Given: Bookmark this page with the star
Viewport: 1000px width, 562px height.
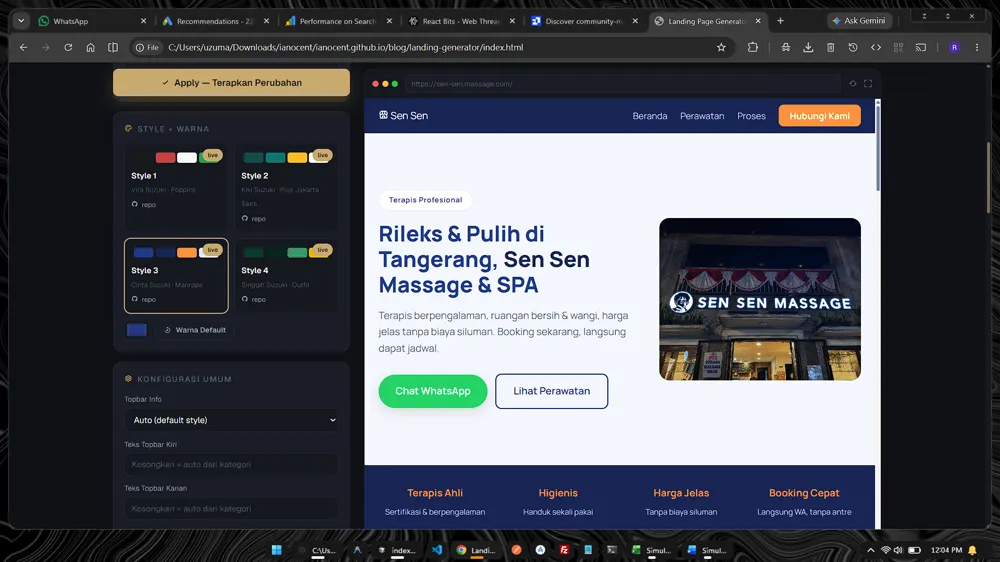Looking at the screenshot, I should coord(721,47).
